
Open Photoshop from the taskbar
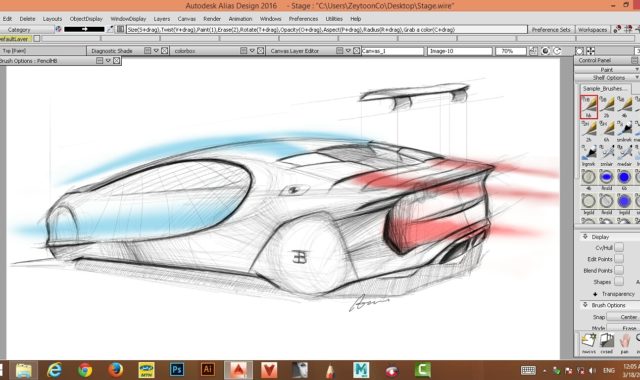[177, 370]
